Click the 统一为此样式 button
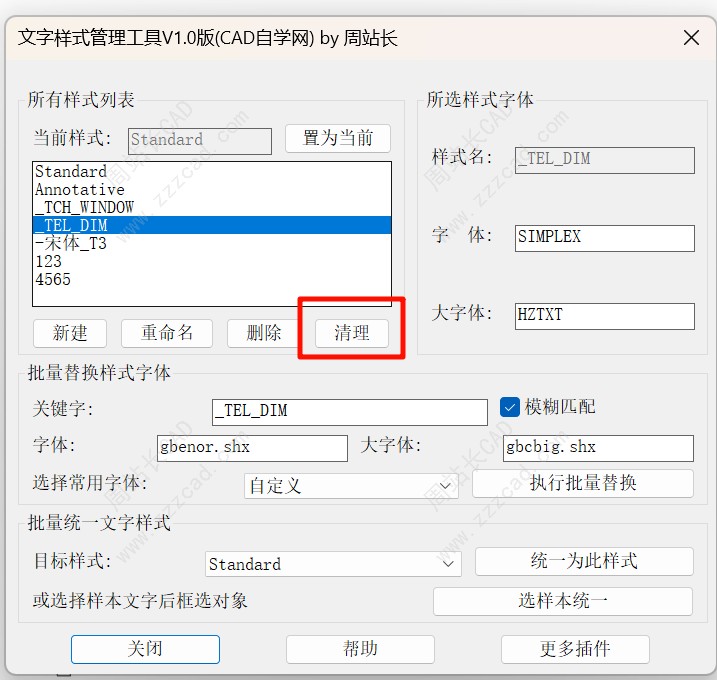This screenshot has height=680, width=717. click(583, 561)
